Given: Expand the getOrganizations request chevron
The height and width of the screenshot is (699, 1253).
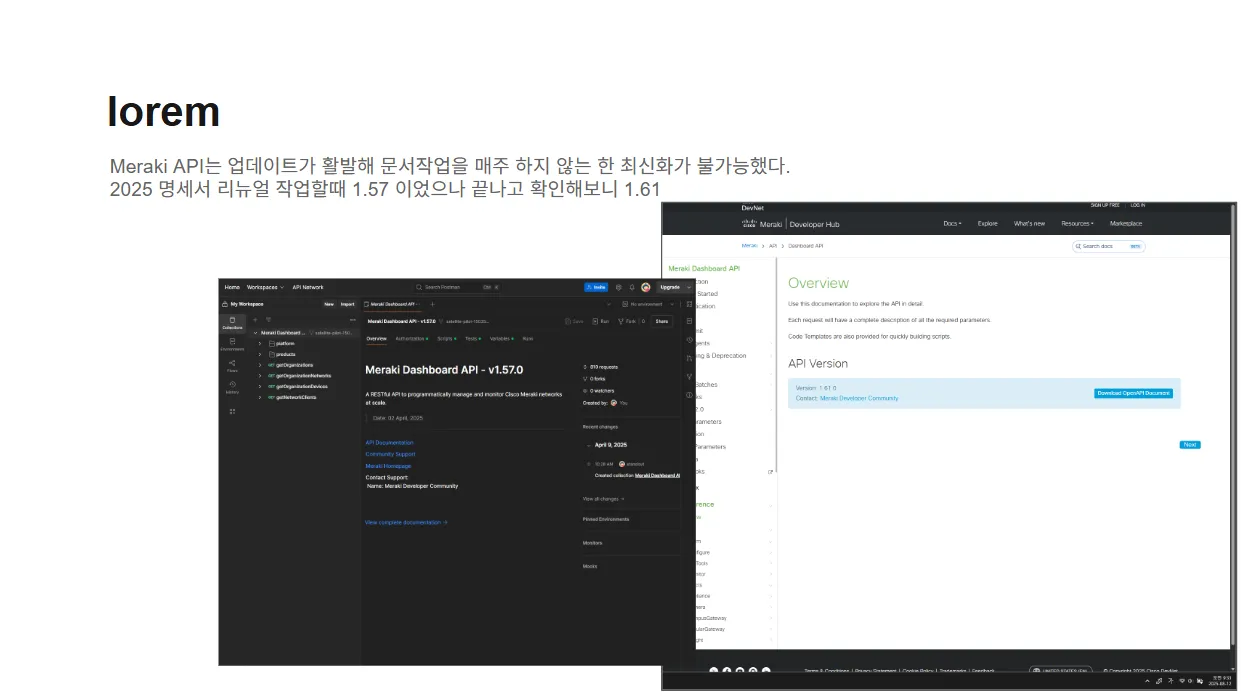Looking at the screenshot, I should [x=260, y=365].
